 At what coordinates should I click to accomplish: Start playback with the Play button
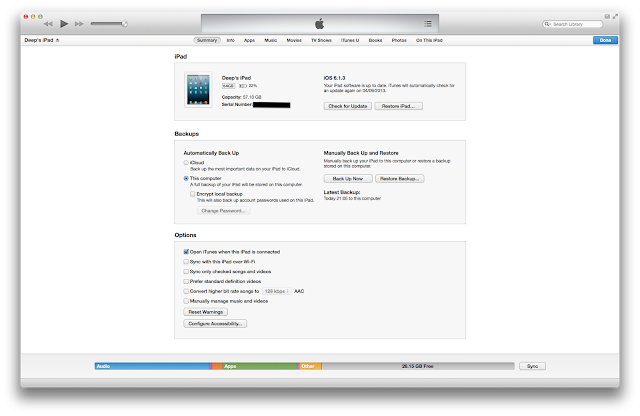[x=64, y=24]
